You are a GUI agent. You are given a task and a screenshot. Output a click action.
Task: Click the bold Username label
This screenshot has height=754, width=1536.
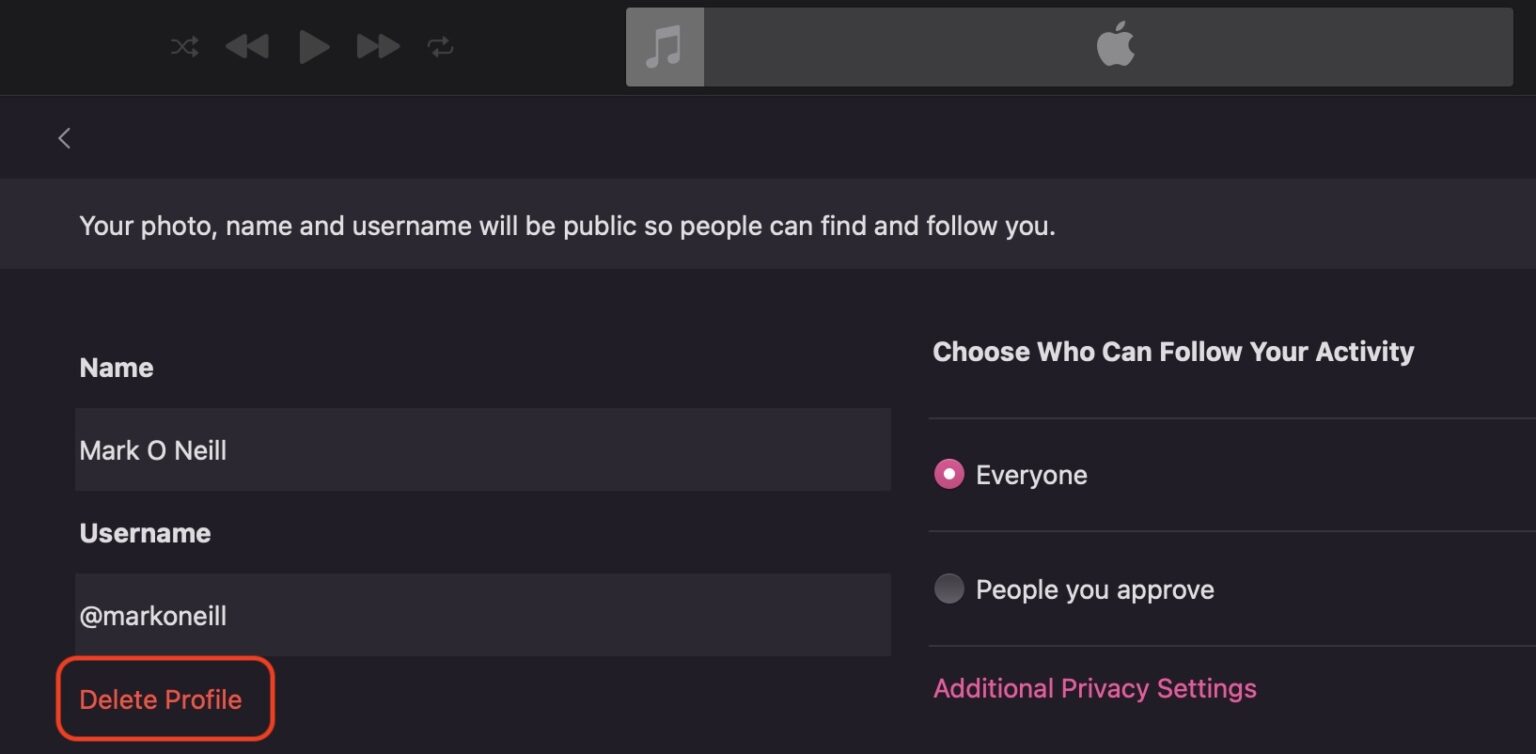(x=145, y=533)
